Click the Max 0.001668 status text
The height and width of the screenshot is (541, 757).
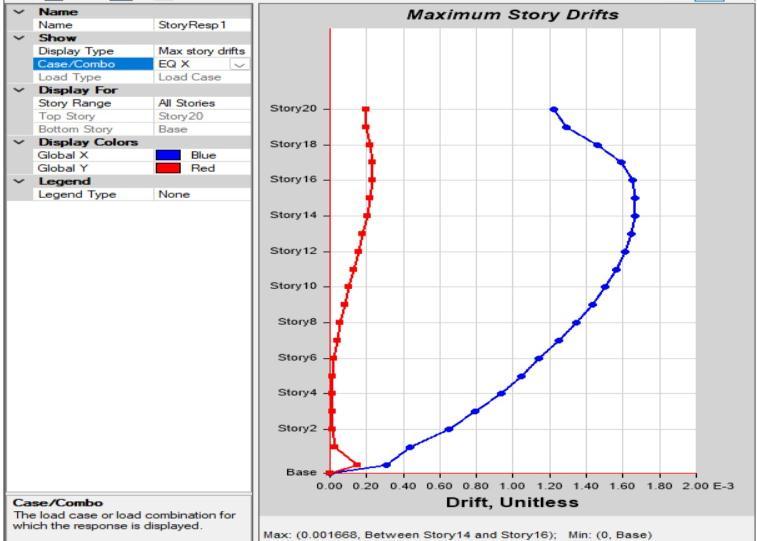(x=409, y=535)
